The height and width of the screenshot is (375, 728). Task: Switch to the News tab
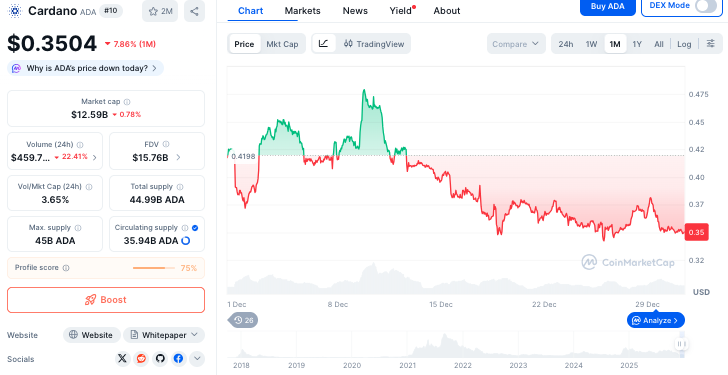click(355, 11)
